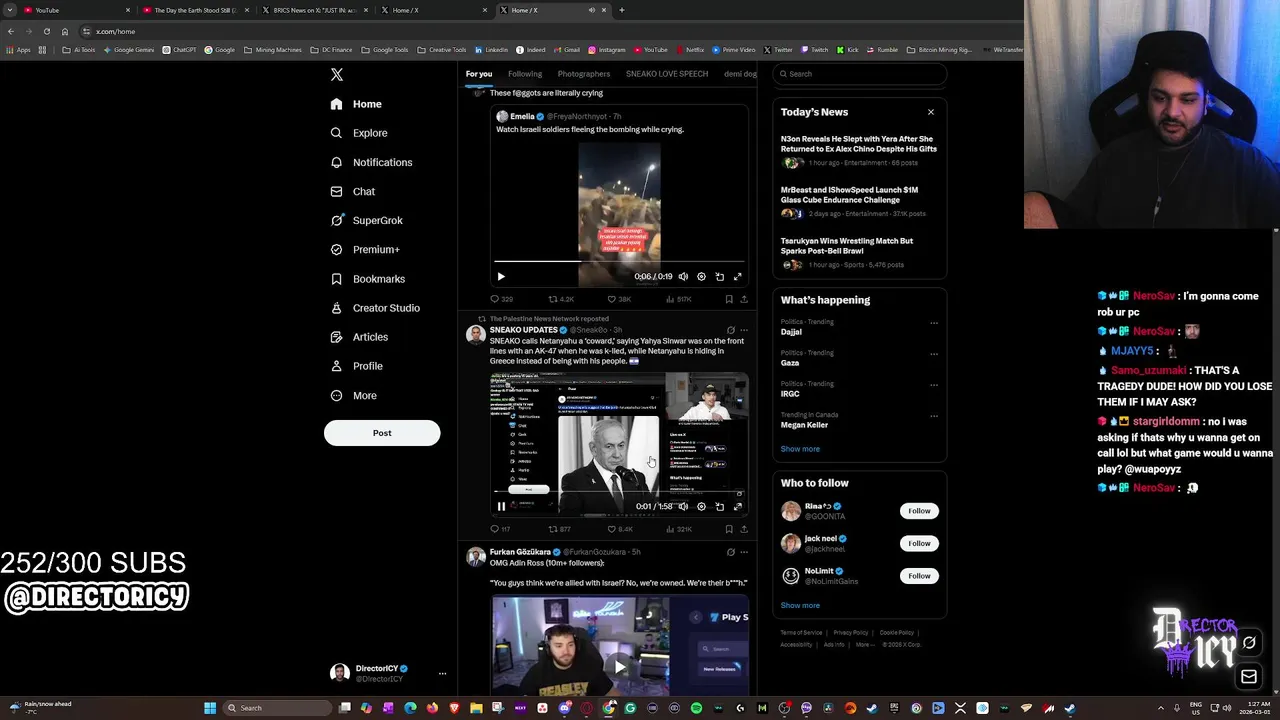Like the crying soldiers post
Image resolution: width=1280 pixels, height=720 pixels.
click(x=619, y=299)
